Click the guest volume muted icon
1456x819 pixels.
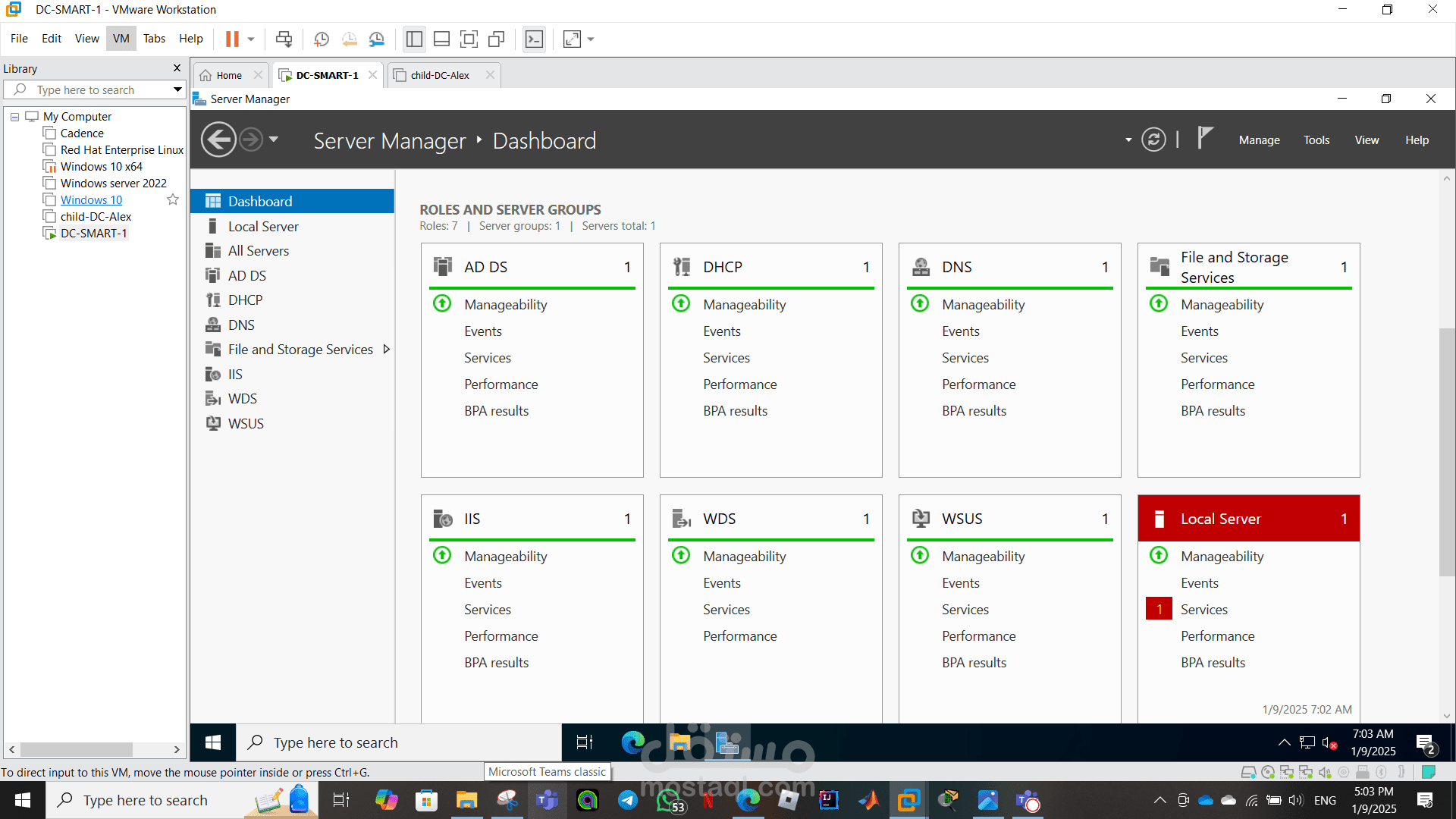(1329, 742)
